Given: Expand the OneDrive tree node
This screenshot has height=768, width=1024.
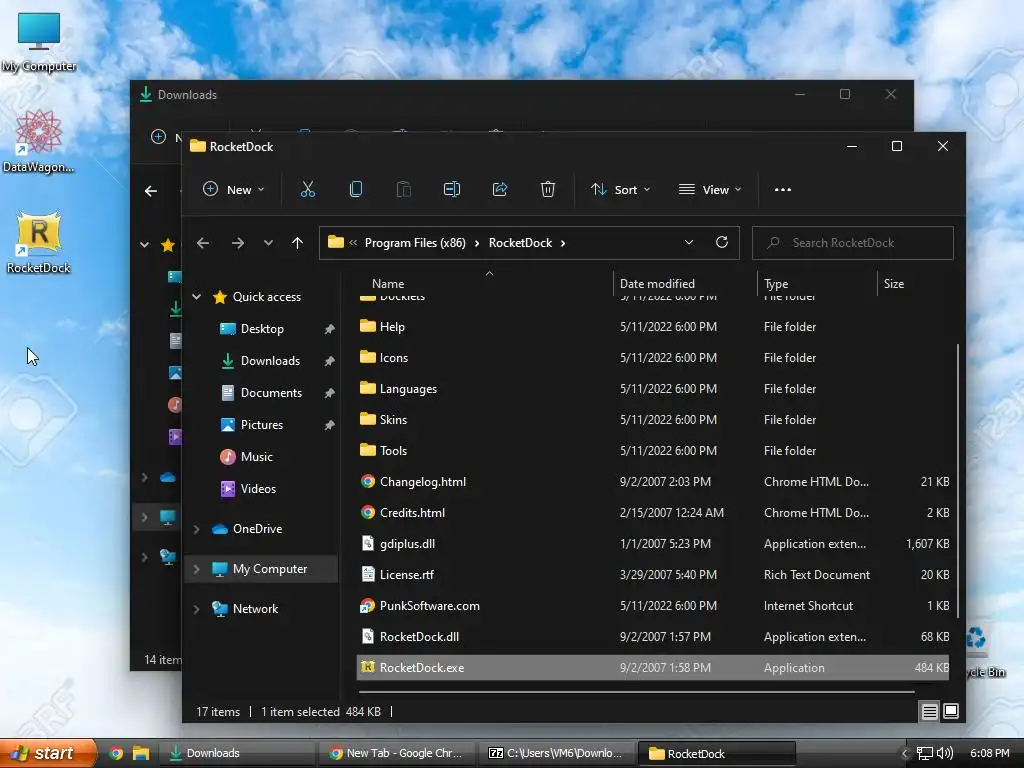Looking at the screenshot, I should (196, 529).
